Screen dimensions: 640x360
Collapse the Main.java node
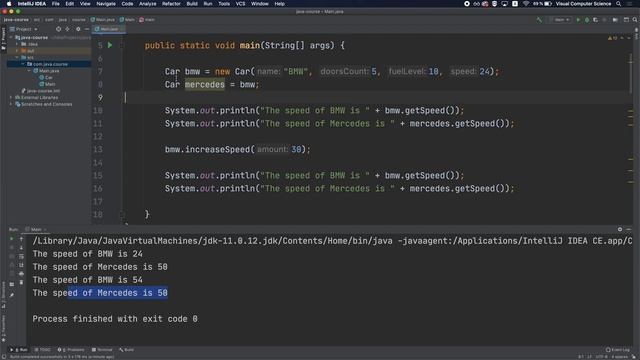pyautogui.click(x=29, y=71)
